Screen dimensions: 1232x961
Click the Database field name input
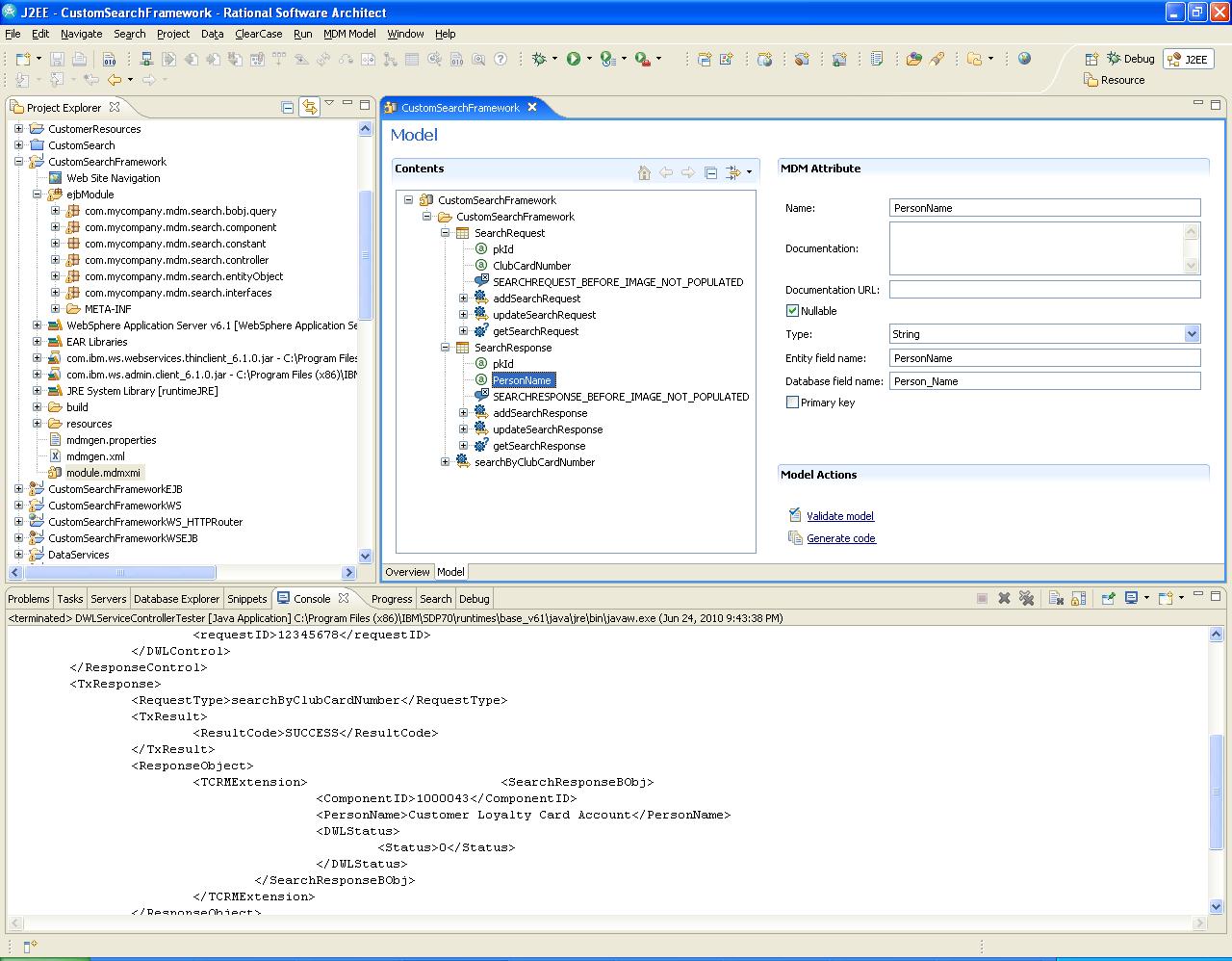coord(1045,381)
